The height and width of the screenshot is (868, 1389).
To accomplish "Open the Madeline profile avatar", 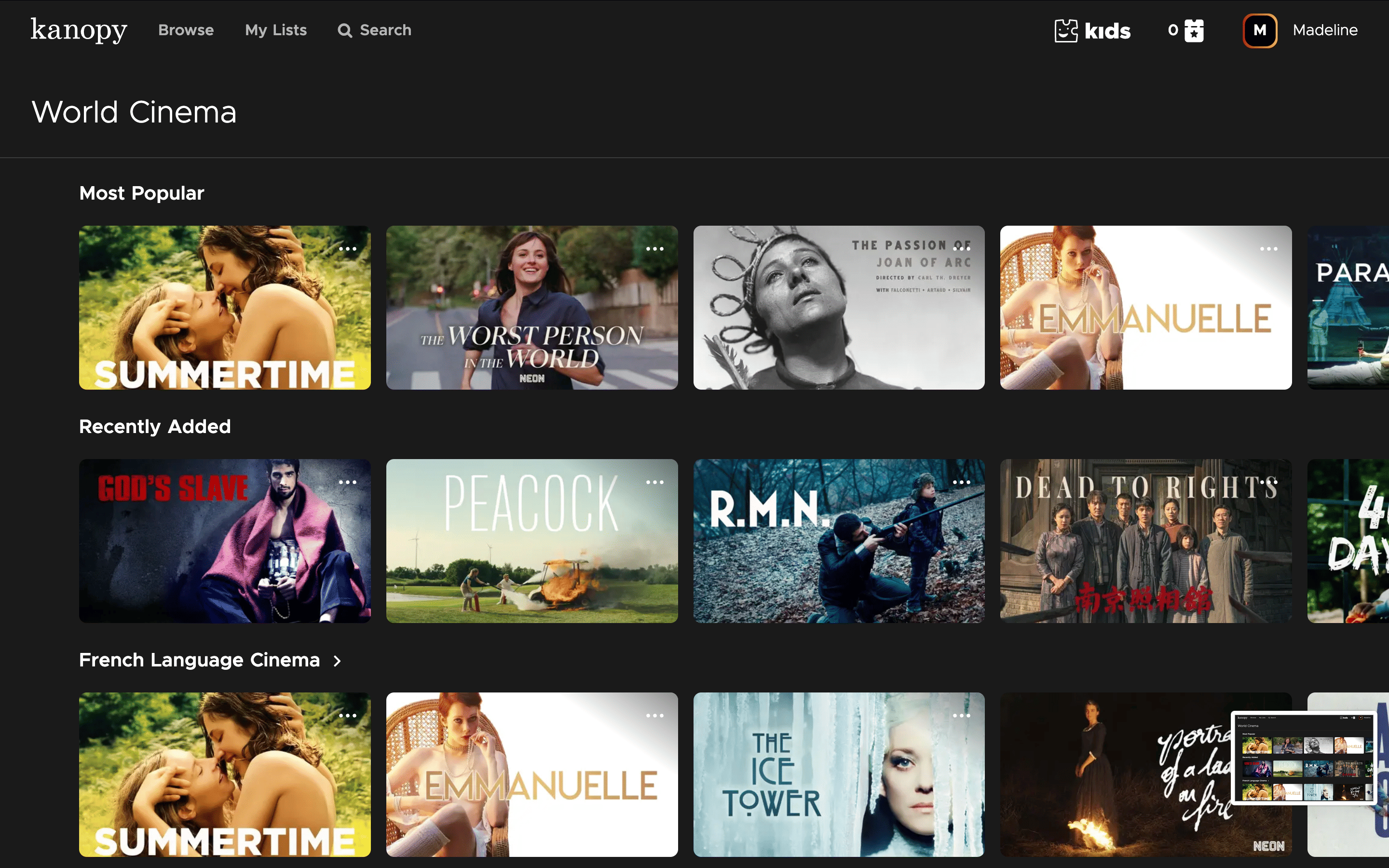I will click(1260, 30).
